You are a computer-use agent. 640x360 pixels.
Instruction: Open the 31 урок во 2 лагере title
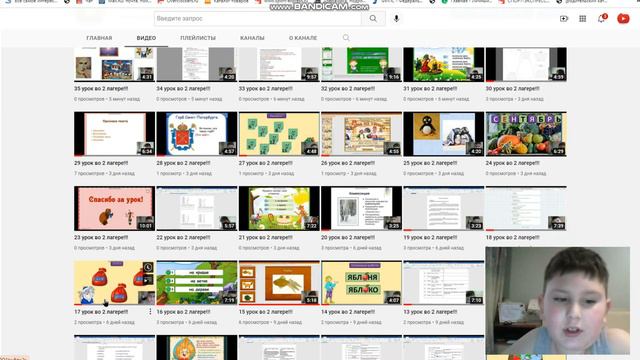point(430,89)
